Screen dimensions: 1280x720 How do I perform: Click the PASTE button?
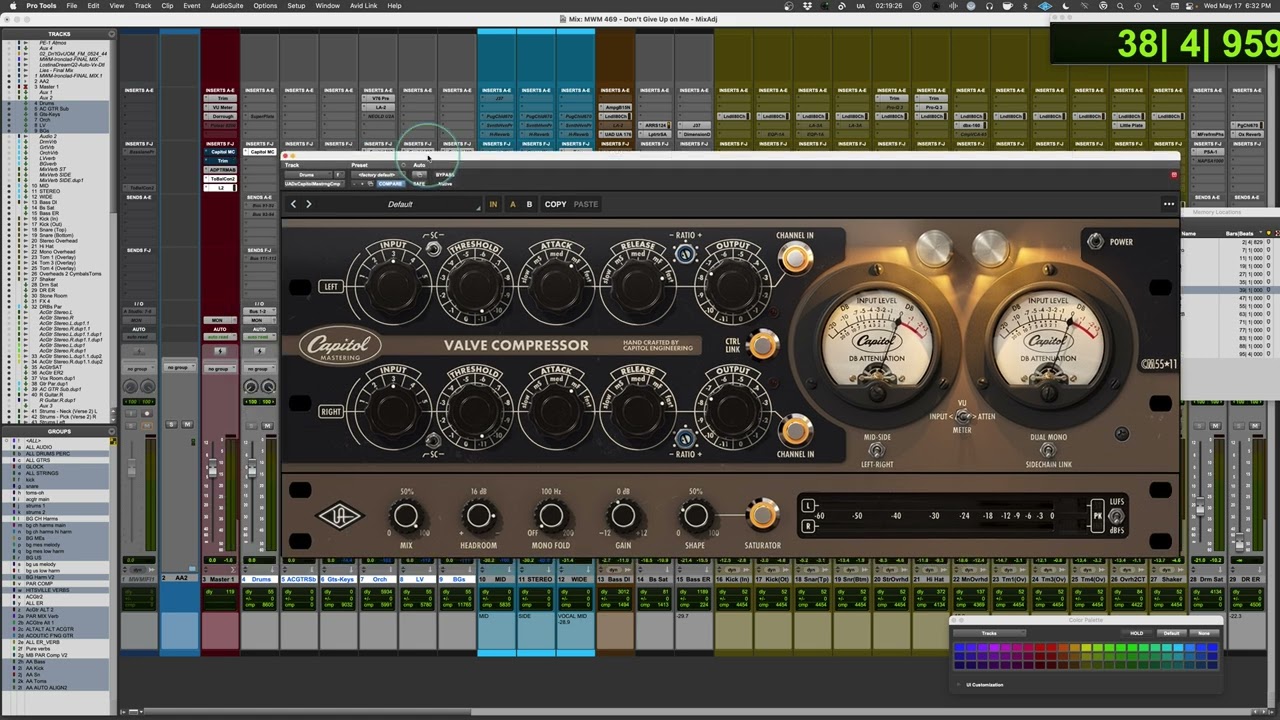click(586, 204)
